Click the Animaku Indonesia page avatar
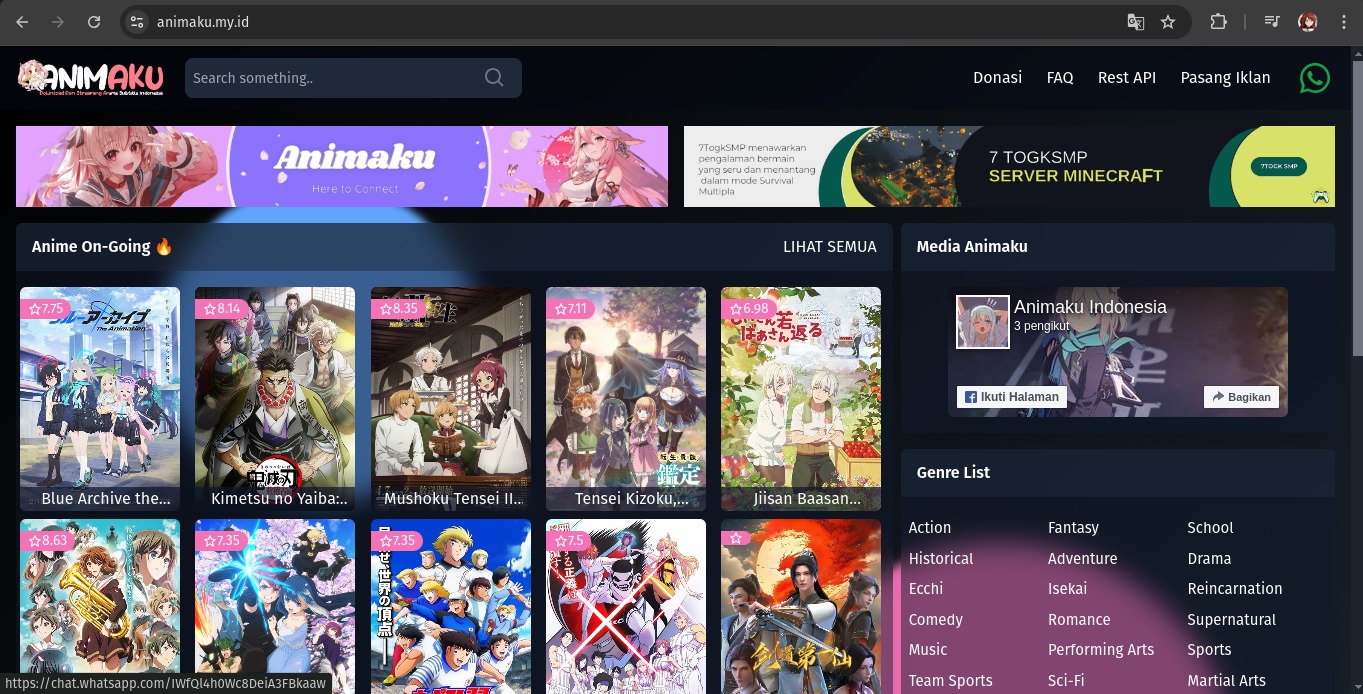1363x694 pixels. coord(983,322)
